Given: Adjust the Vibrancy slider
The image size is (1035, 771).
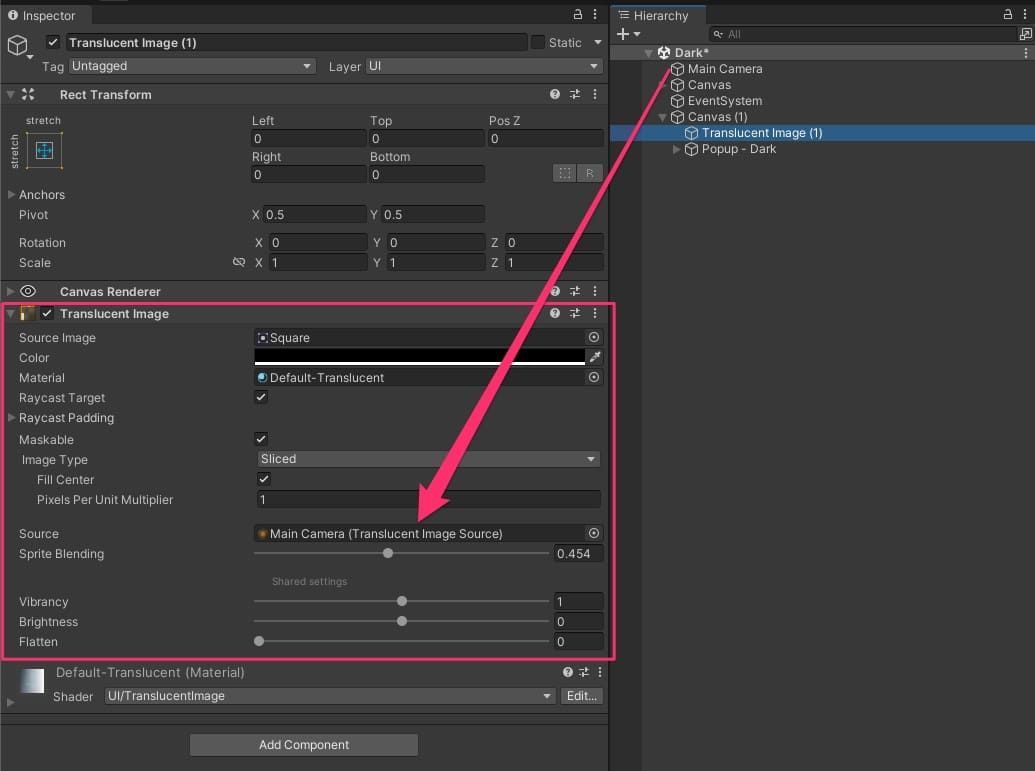Looking at the screenshot, I should click(x=401, y=601).
